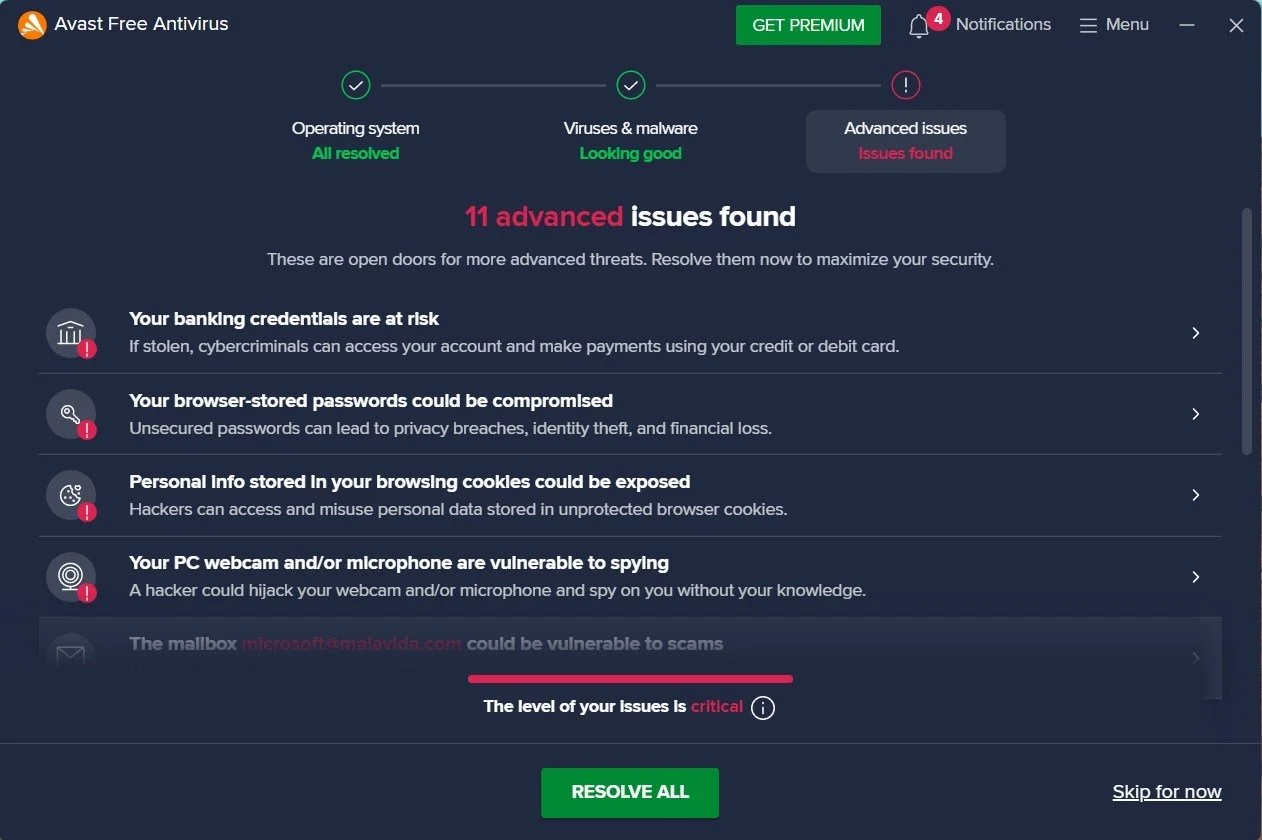Open the Menu
1262x840 pixels.
click(x=1113, y=24)
